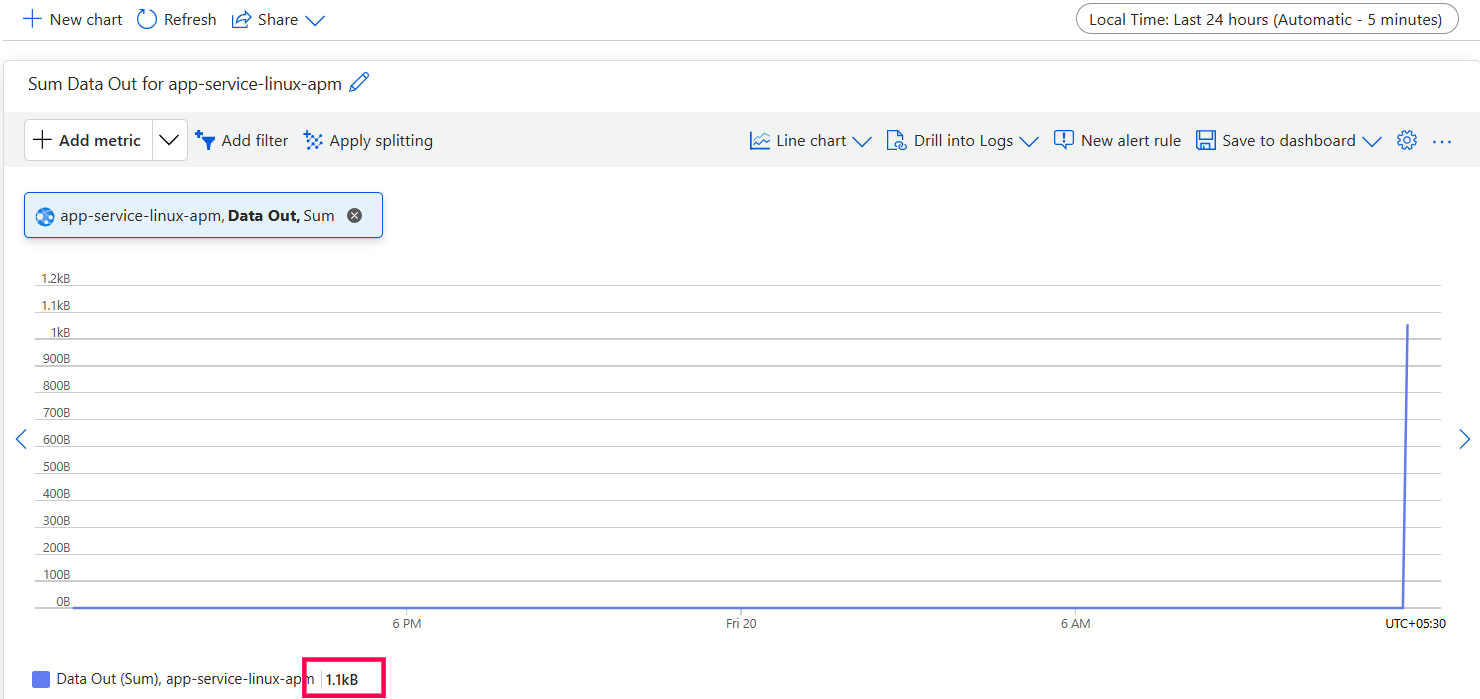Image resolution: width=1480 pixels, height=699 pixels.
Task: Click the Add metric button
Action: coord(88,140)
